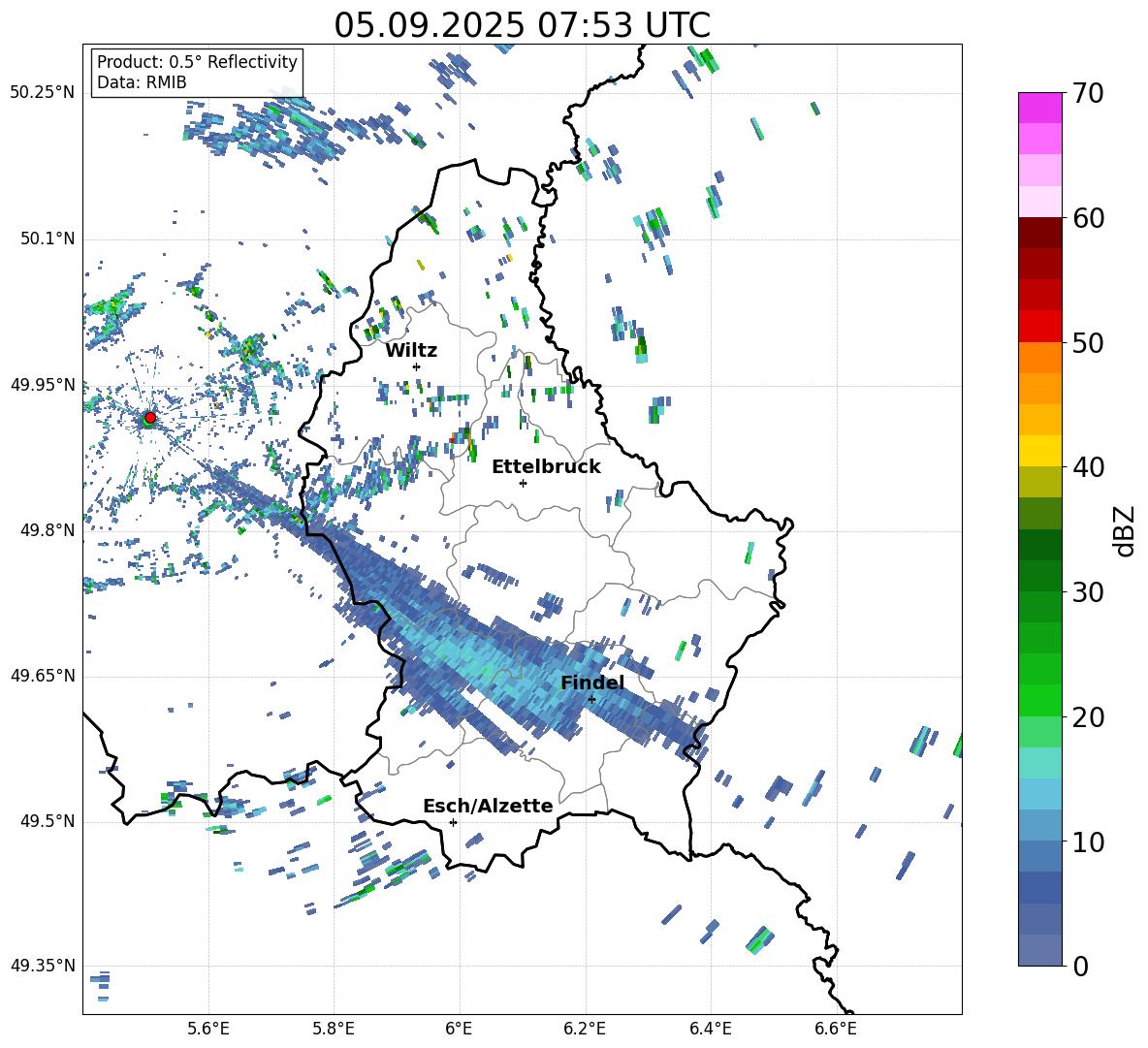The height and width of the screenshot is (1048, 1148).
Task: Click the Wiltz city label
Action: 411,351
